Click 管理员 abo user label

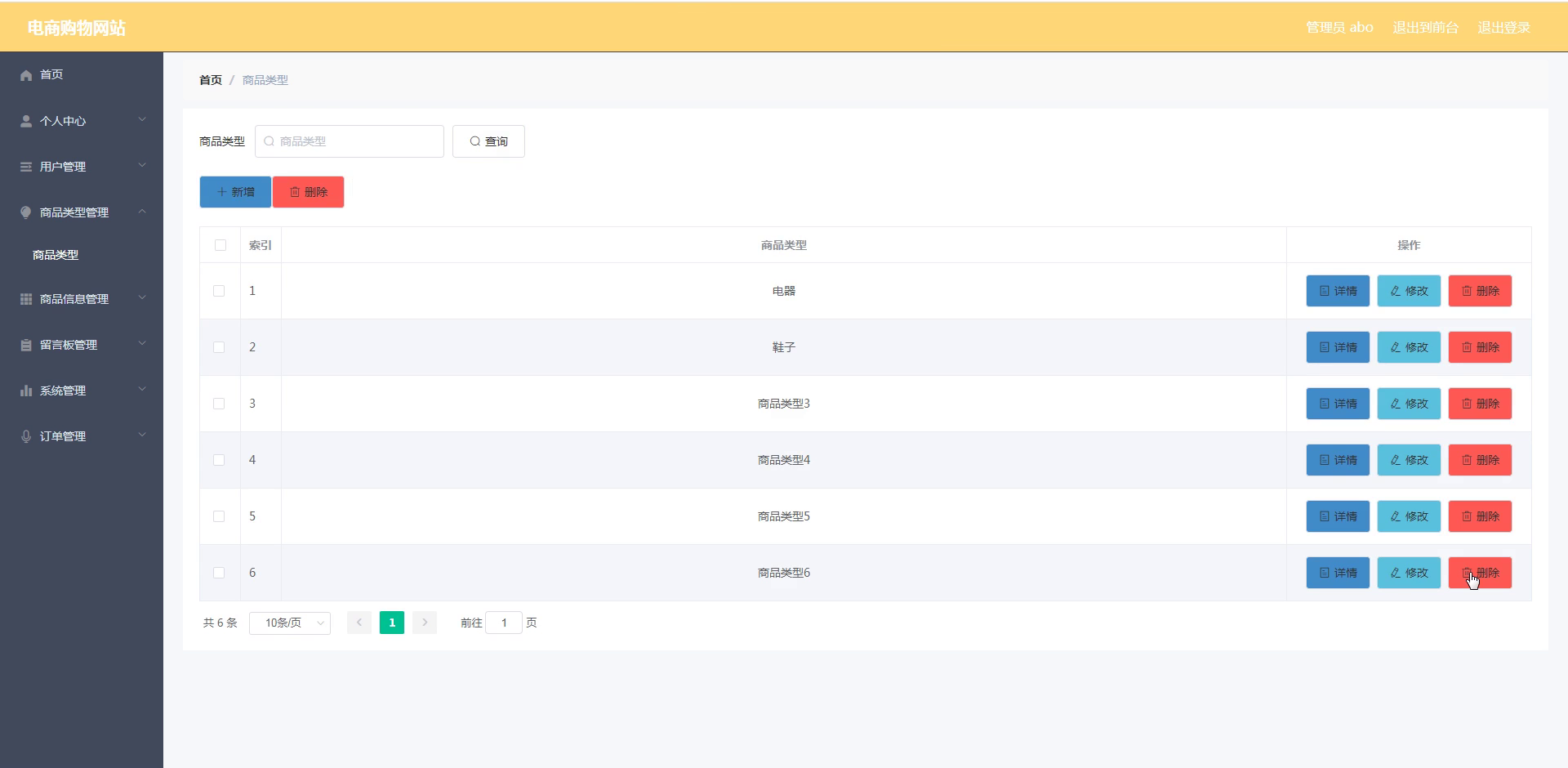[1339, 28]
